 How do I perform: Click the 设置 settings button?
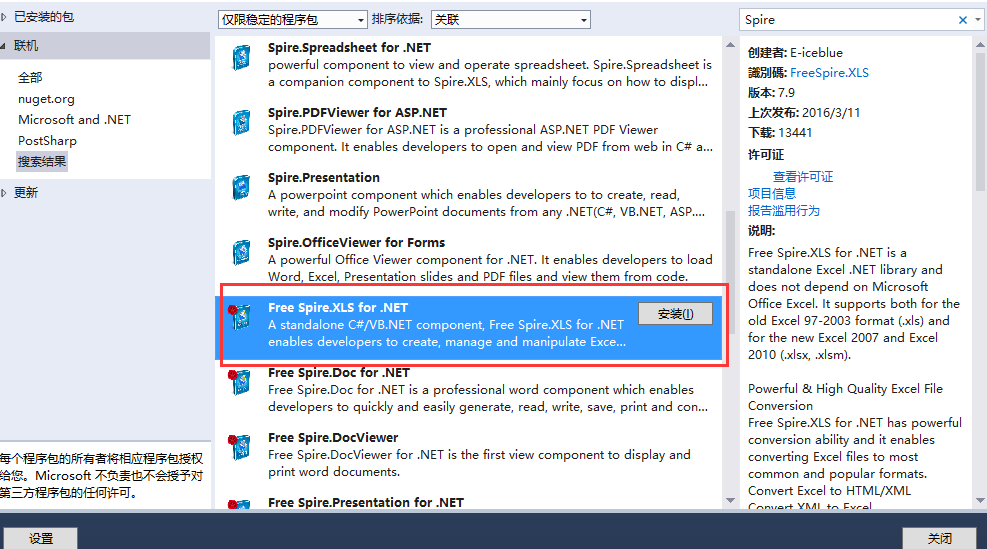(x=41, y=538)
